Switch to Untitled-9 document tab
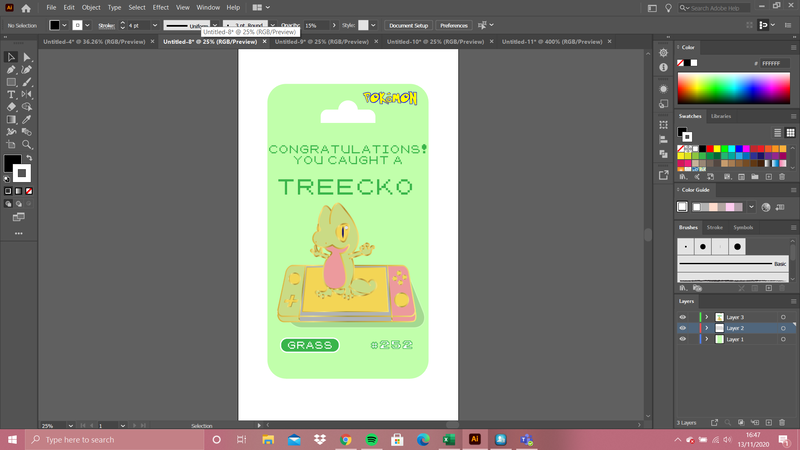The width and height of the screenshot is (800, 450). coord(322,42)
